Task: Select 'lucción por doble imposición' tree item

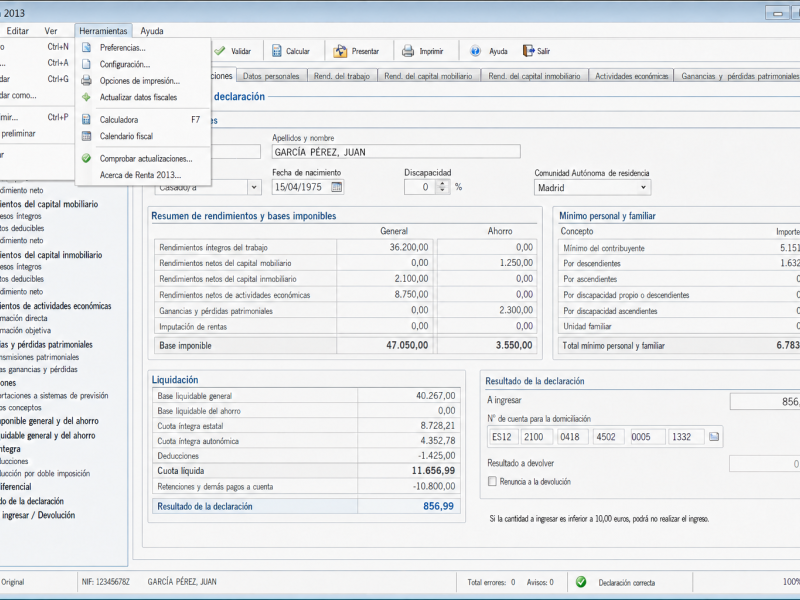Action: click(45, 473)
